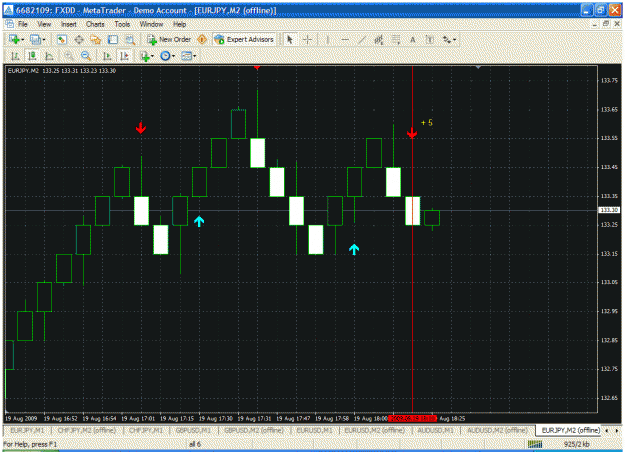Open the Data Window crosshair-circle icon
This screenshot has height=452, width=625.
tap(79, 39)
